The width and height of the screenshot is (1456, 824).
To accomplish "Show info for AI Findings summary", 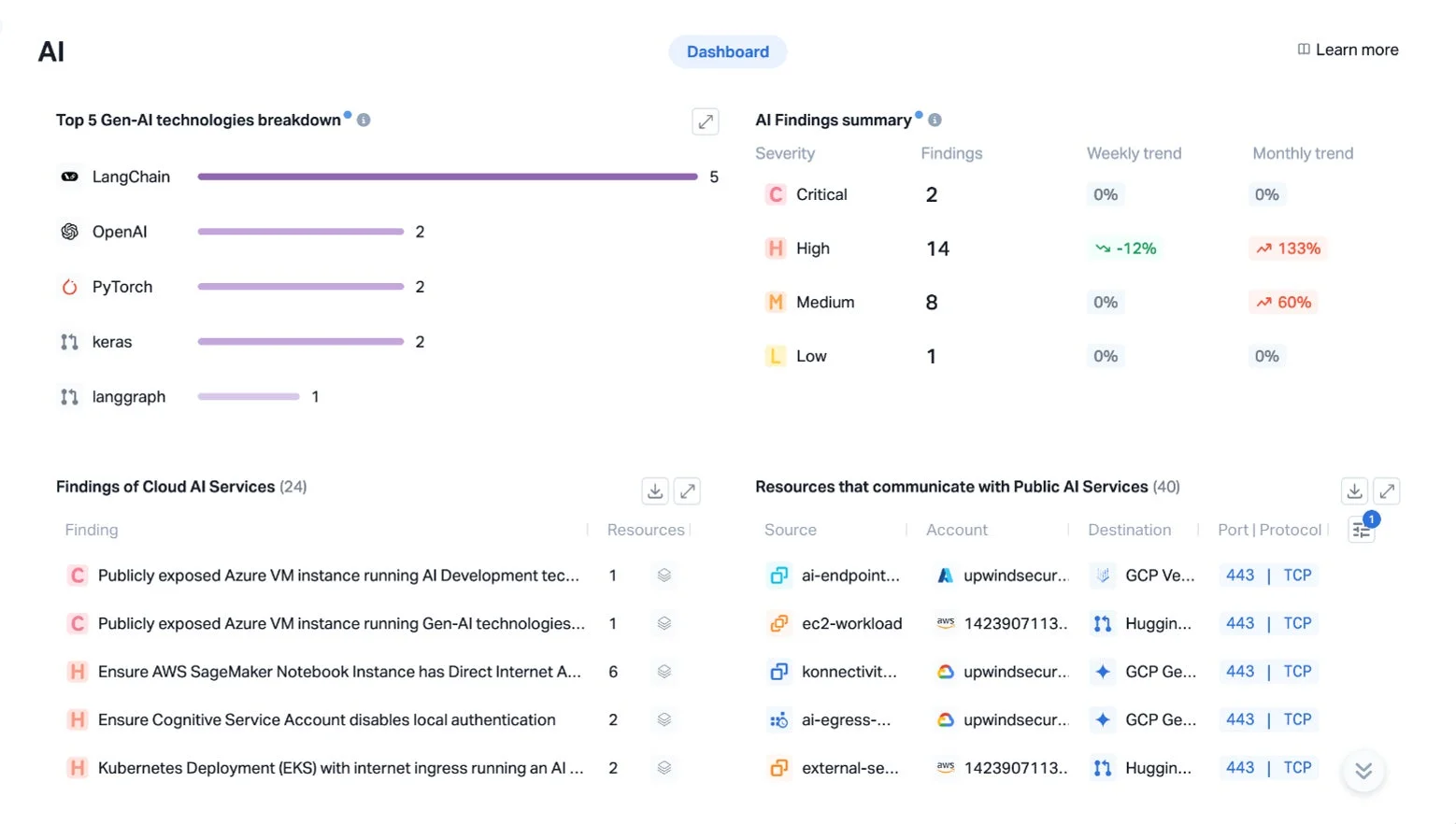I will pyautogui.click(x=935, y=121).
